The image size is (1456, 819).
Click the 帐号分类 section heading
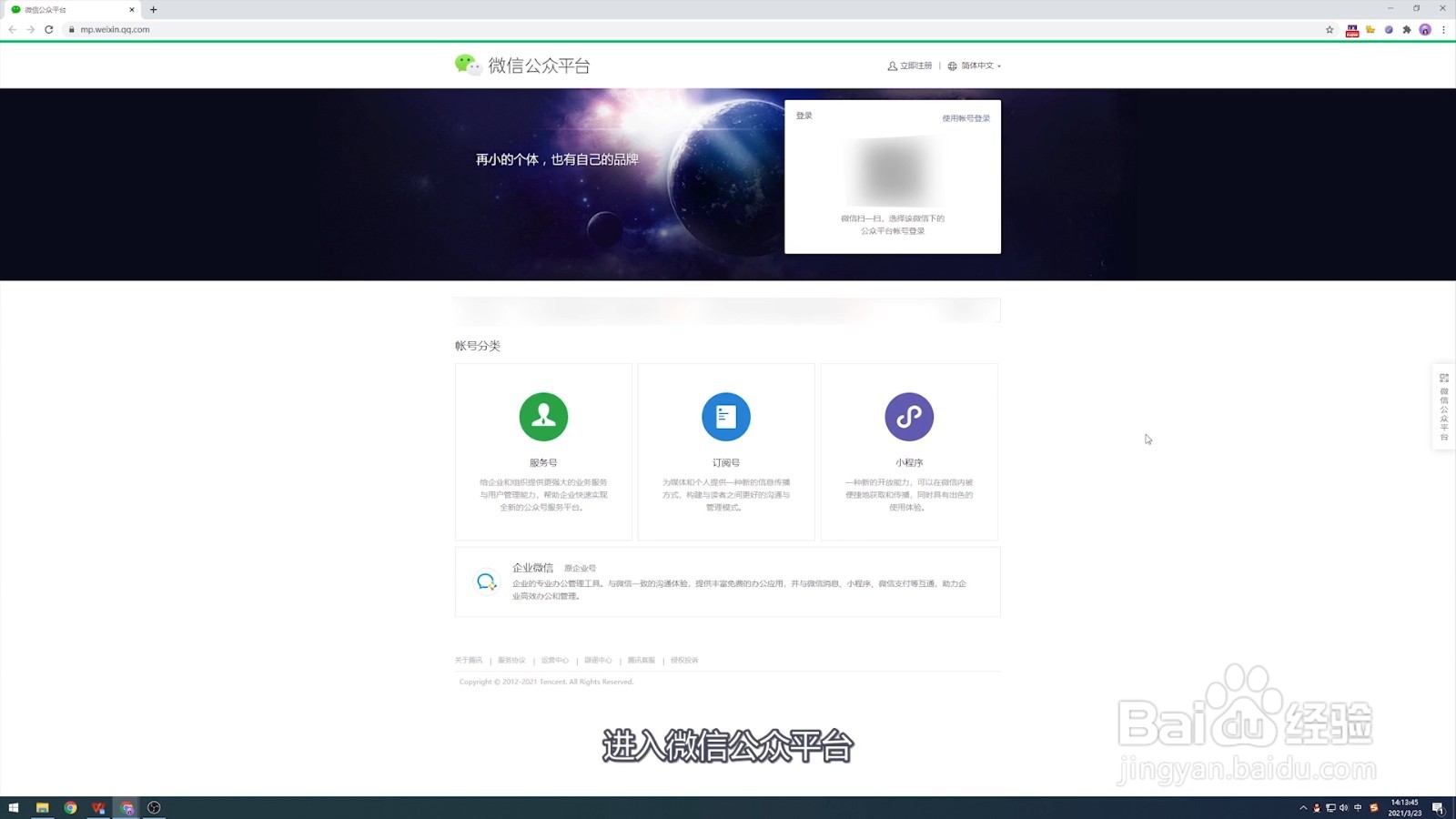pos(478,346)
